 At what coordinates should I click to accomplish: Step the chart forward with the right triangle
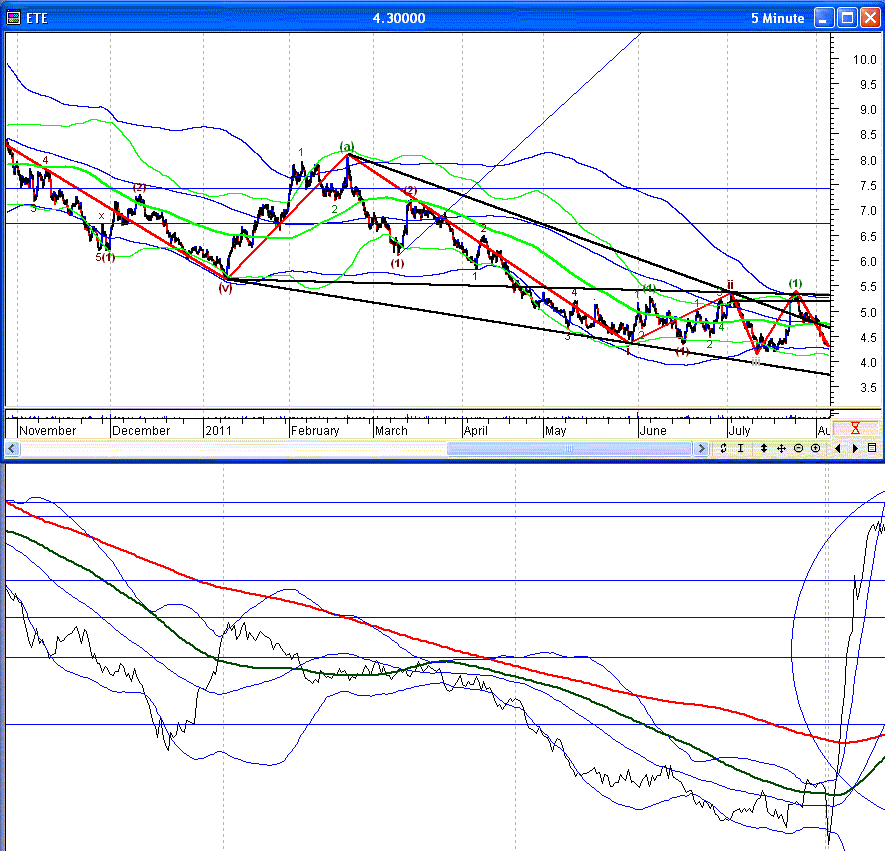tap(855, 448)
